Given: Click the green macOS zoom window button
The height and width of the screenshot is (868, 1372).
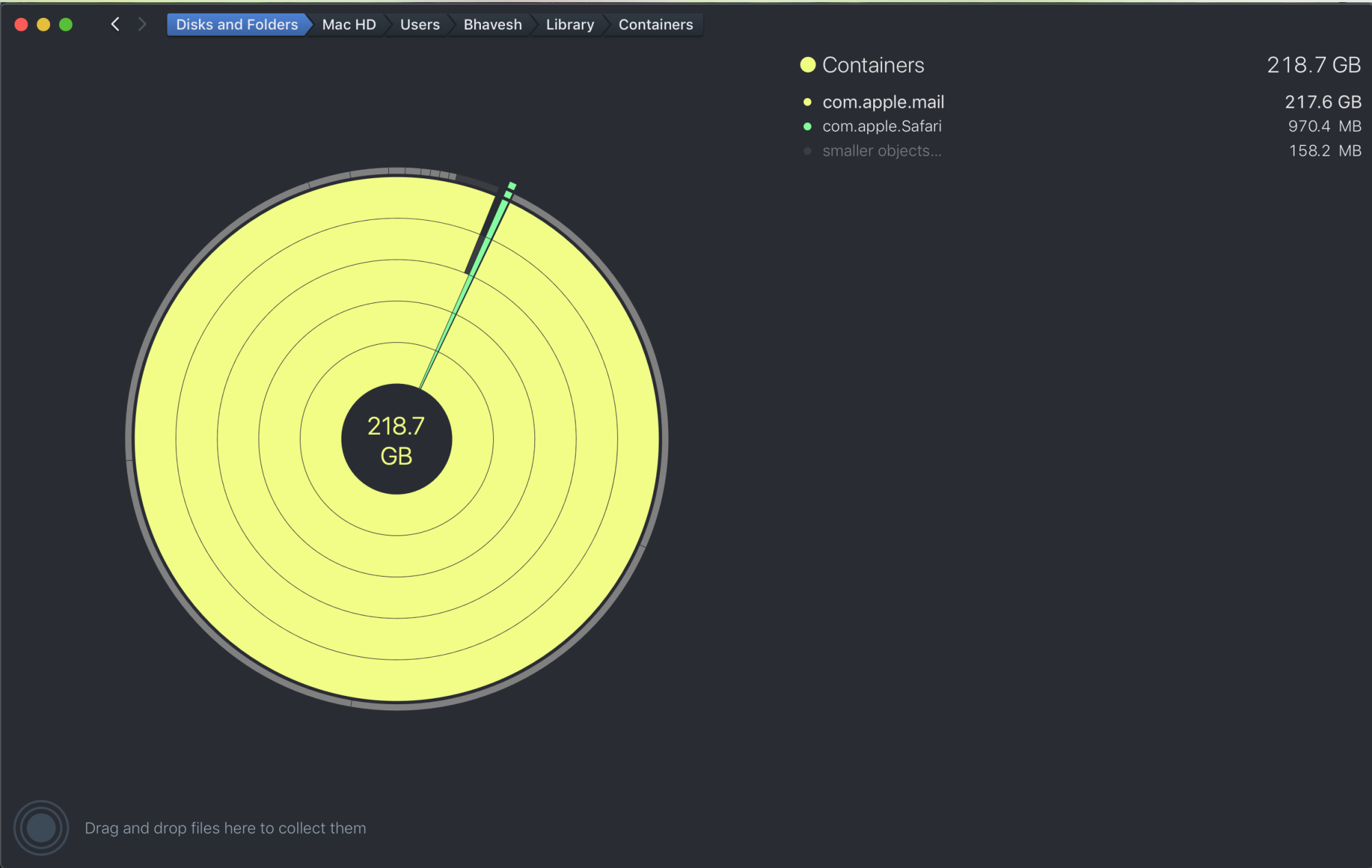Looking at the screenshot, I should pos(66,25).
